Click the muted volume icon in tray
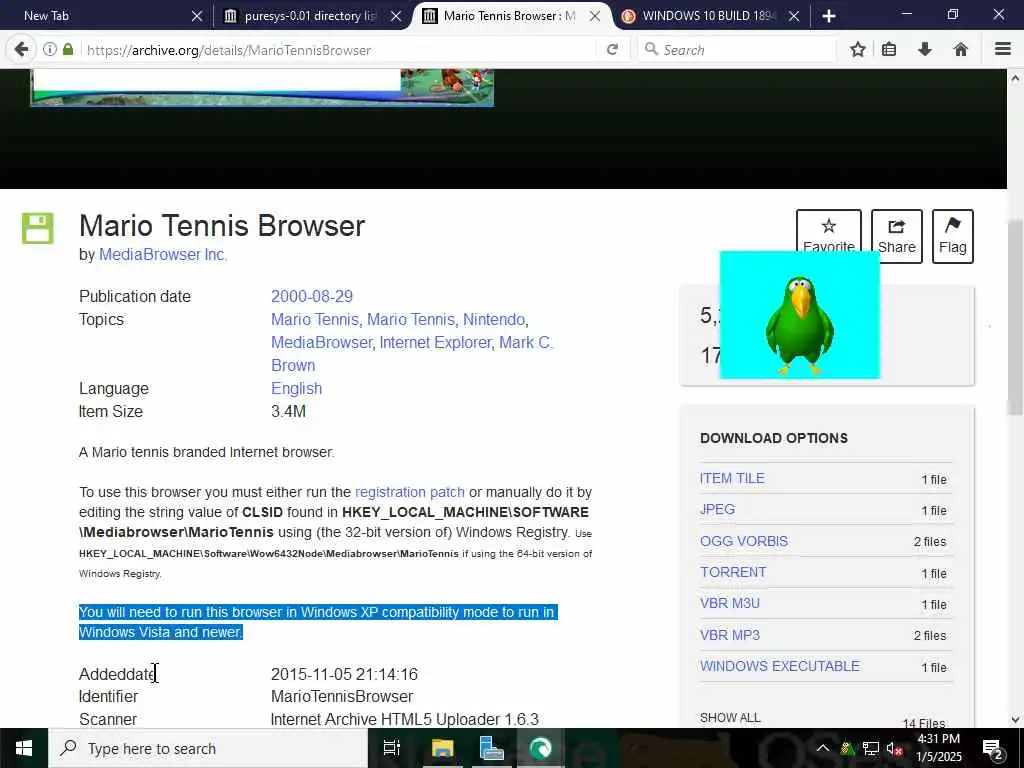The height and width of the screenshot is (768, 1024). pyautogui.click(x=894, y=748)
